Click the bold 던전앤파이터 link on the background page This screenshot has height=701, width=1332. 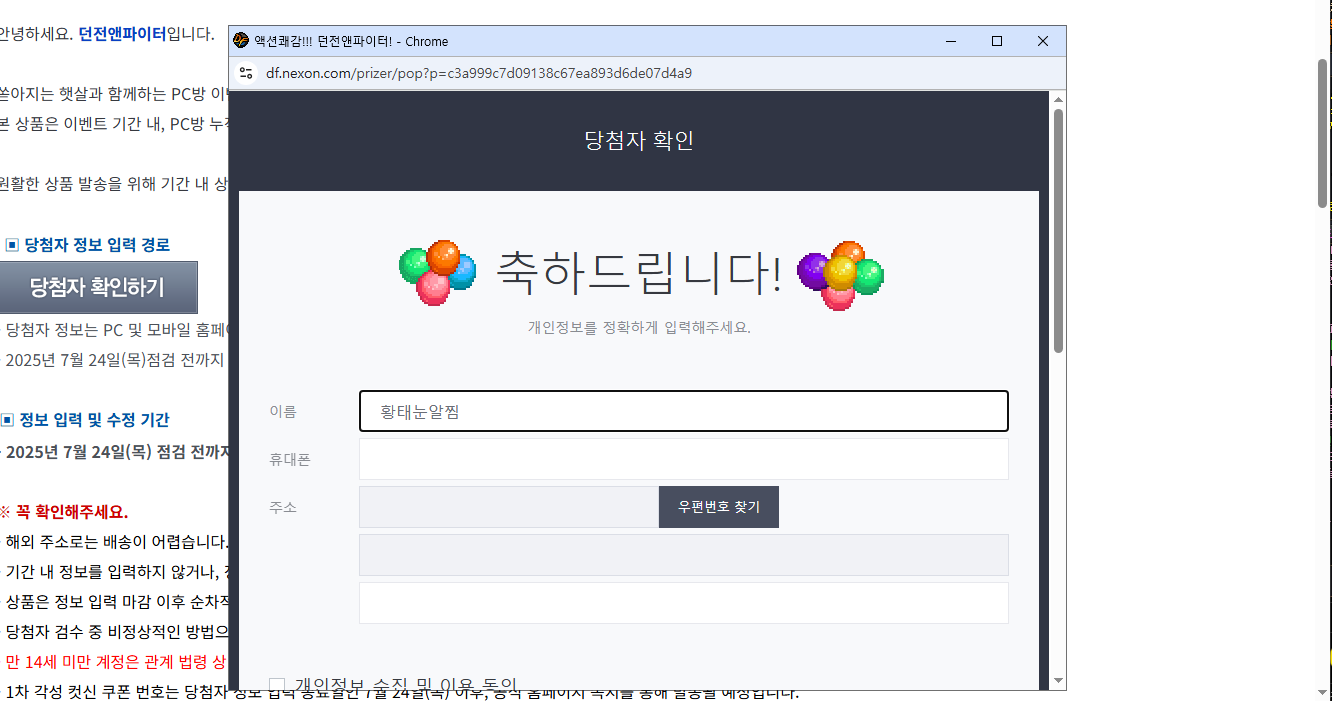point(122,34)
